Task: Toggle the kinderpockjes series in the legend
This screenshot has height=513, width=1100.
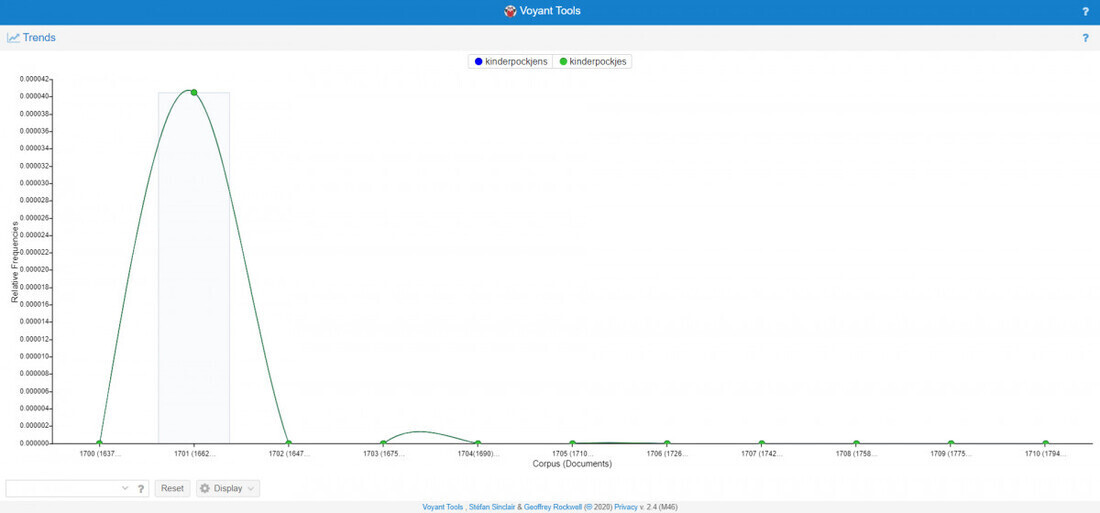Action: (x=593, y=62)
